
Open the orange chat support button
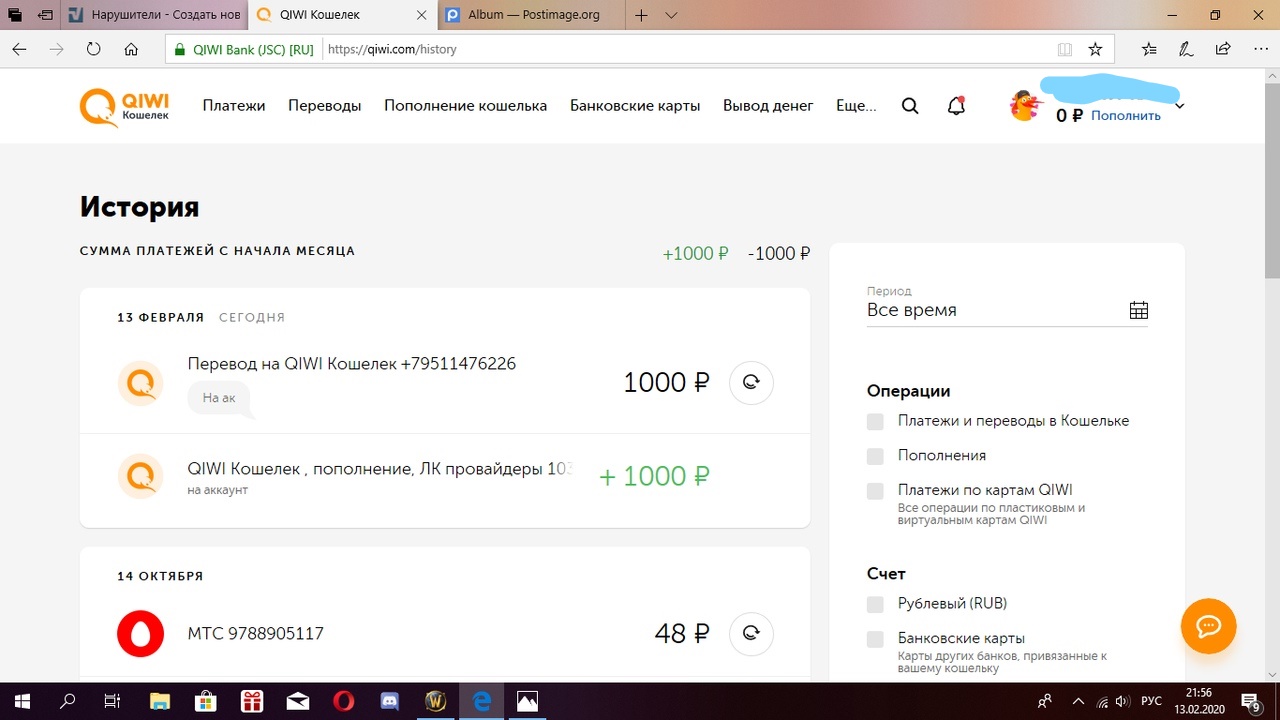coord(1208,626)
